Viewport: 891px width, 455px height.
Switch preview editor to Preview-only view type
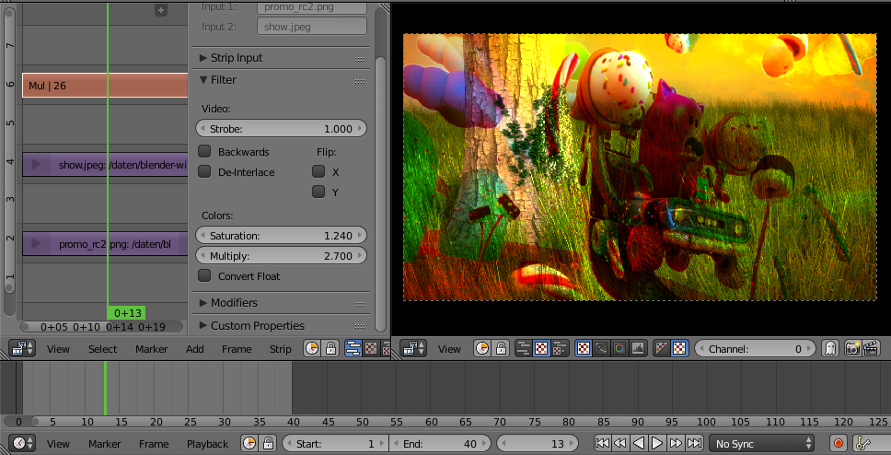pyautogui.click(x=542, y=349)
